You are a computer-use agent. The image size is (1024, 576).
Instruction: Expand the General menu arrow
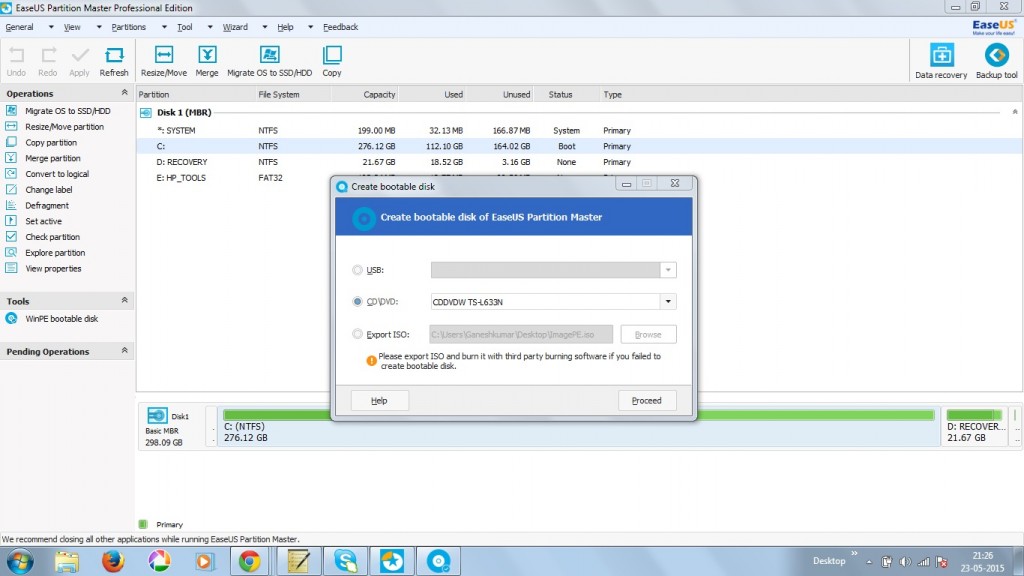point(51,27)
